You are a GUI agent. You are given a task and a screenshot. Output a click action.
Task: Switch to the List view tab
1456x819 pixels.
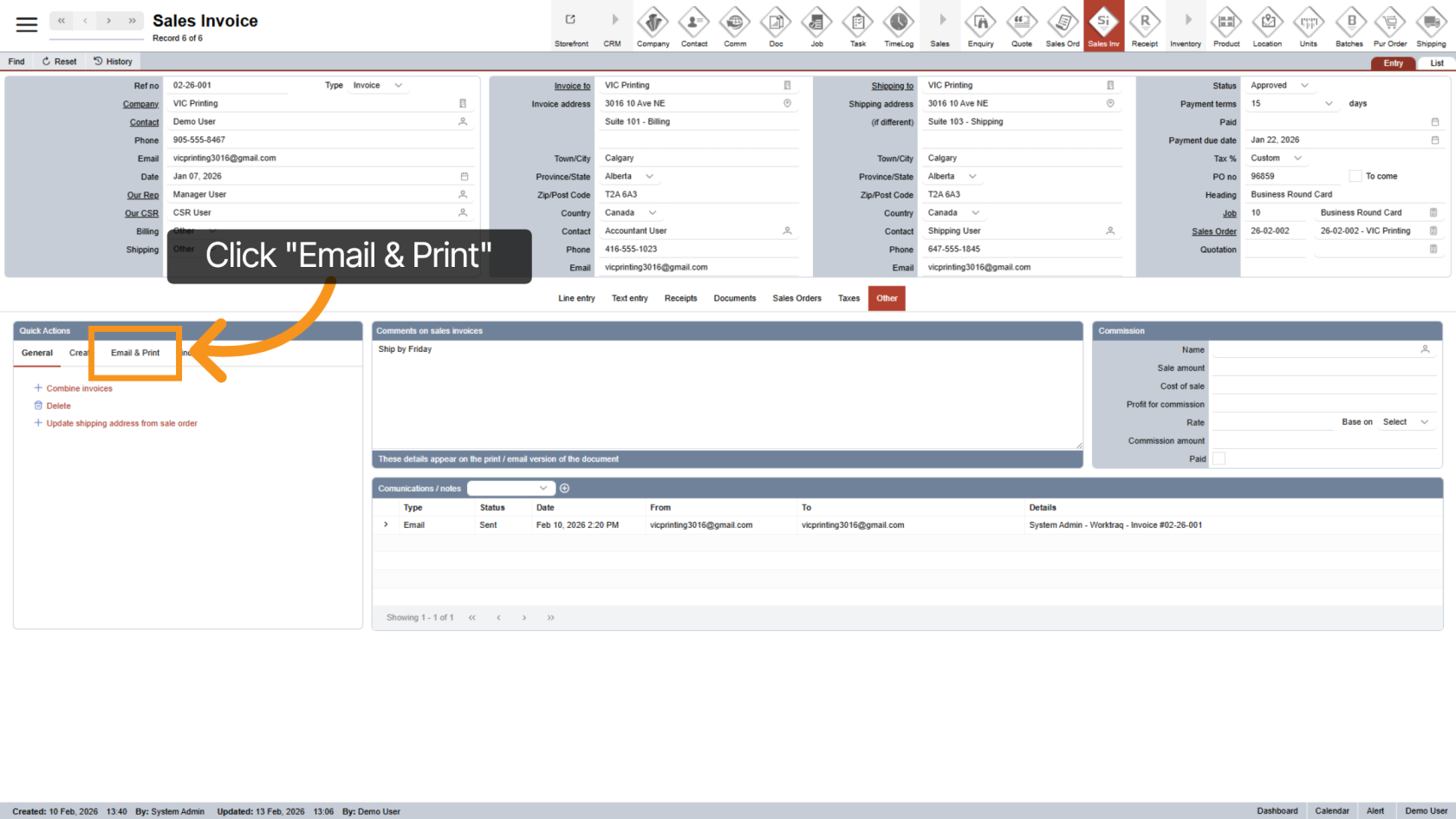(x=1438, y=62)
